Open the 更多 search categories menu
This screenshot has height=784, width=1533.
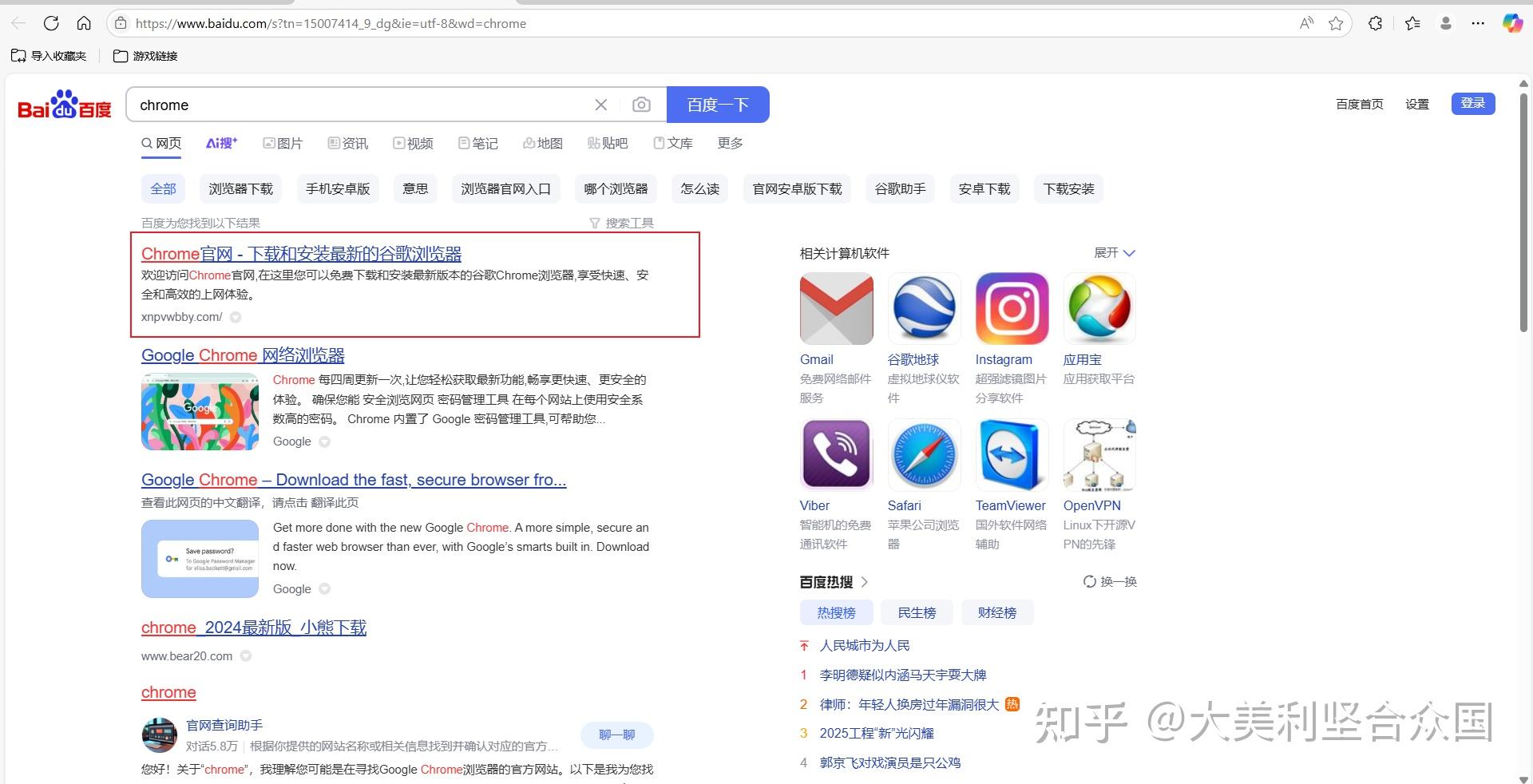(x=731, y=143)
